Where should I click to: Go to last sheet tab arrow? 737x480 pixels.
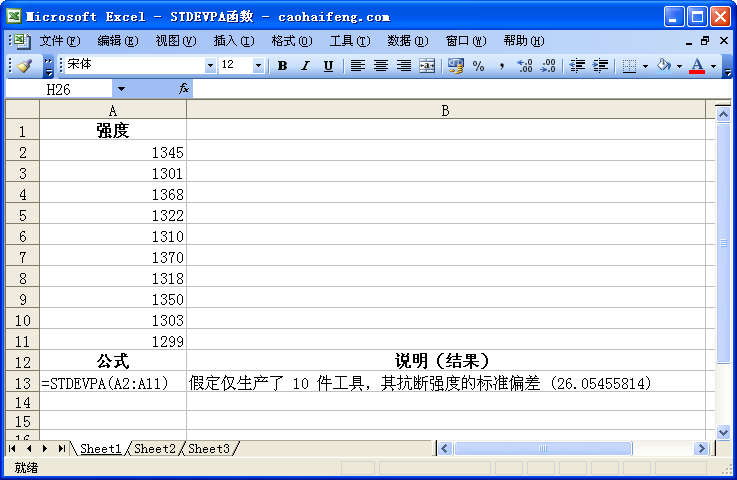pos(62,449)
